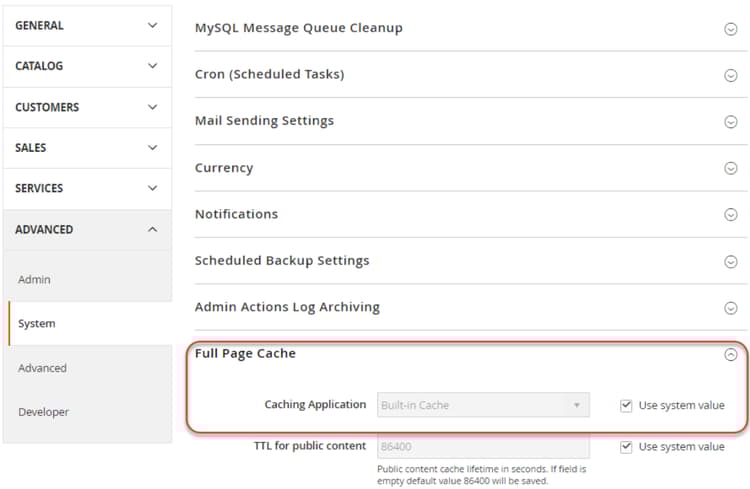
Task: Select the Developer menu item
Action: pyautogui.click(x=44, y=412)
